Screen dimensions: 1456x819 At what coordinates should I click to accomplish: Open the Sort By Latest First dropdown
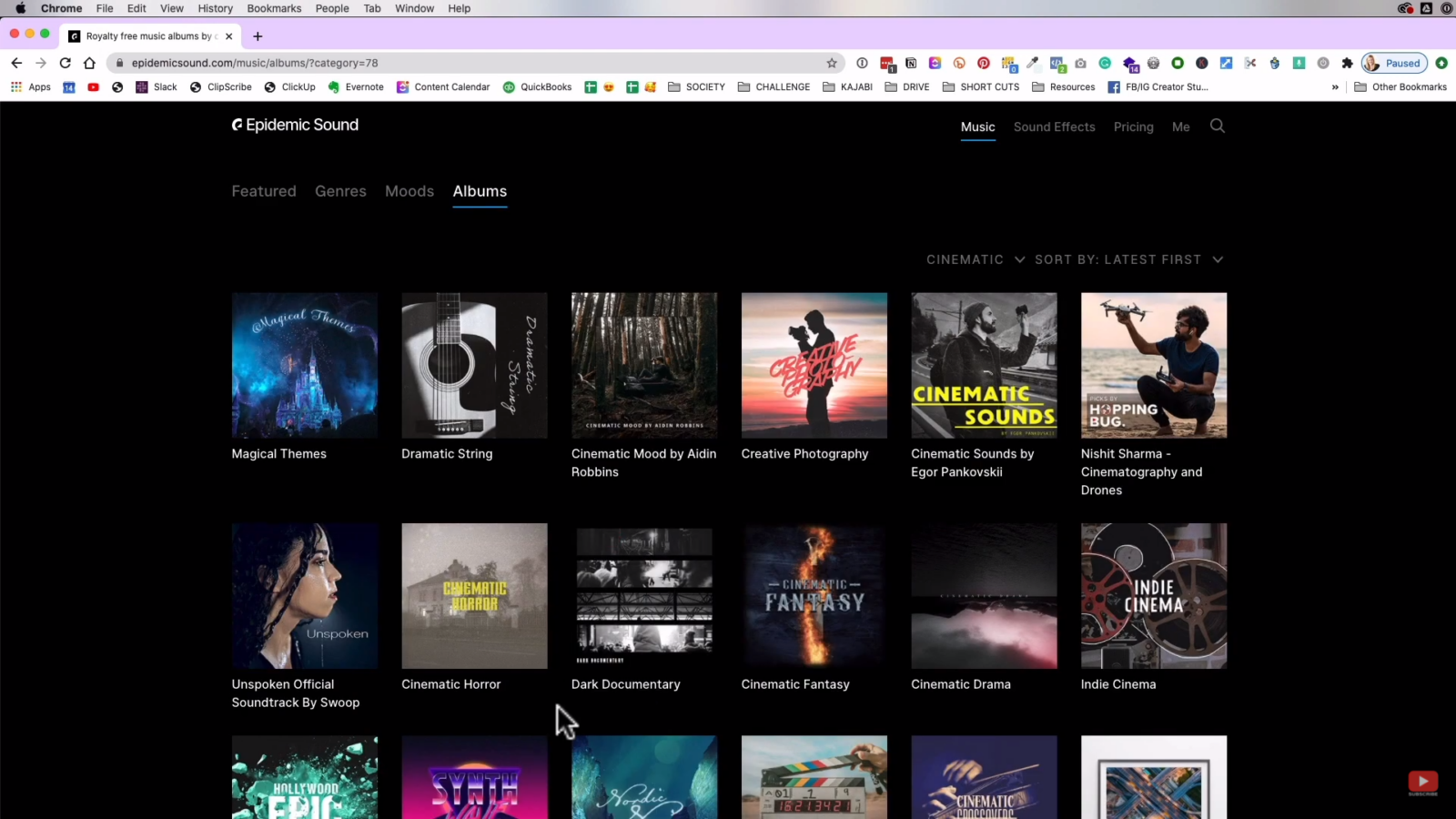(1128, 259)
